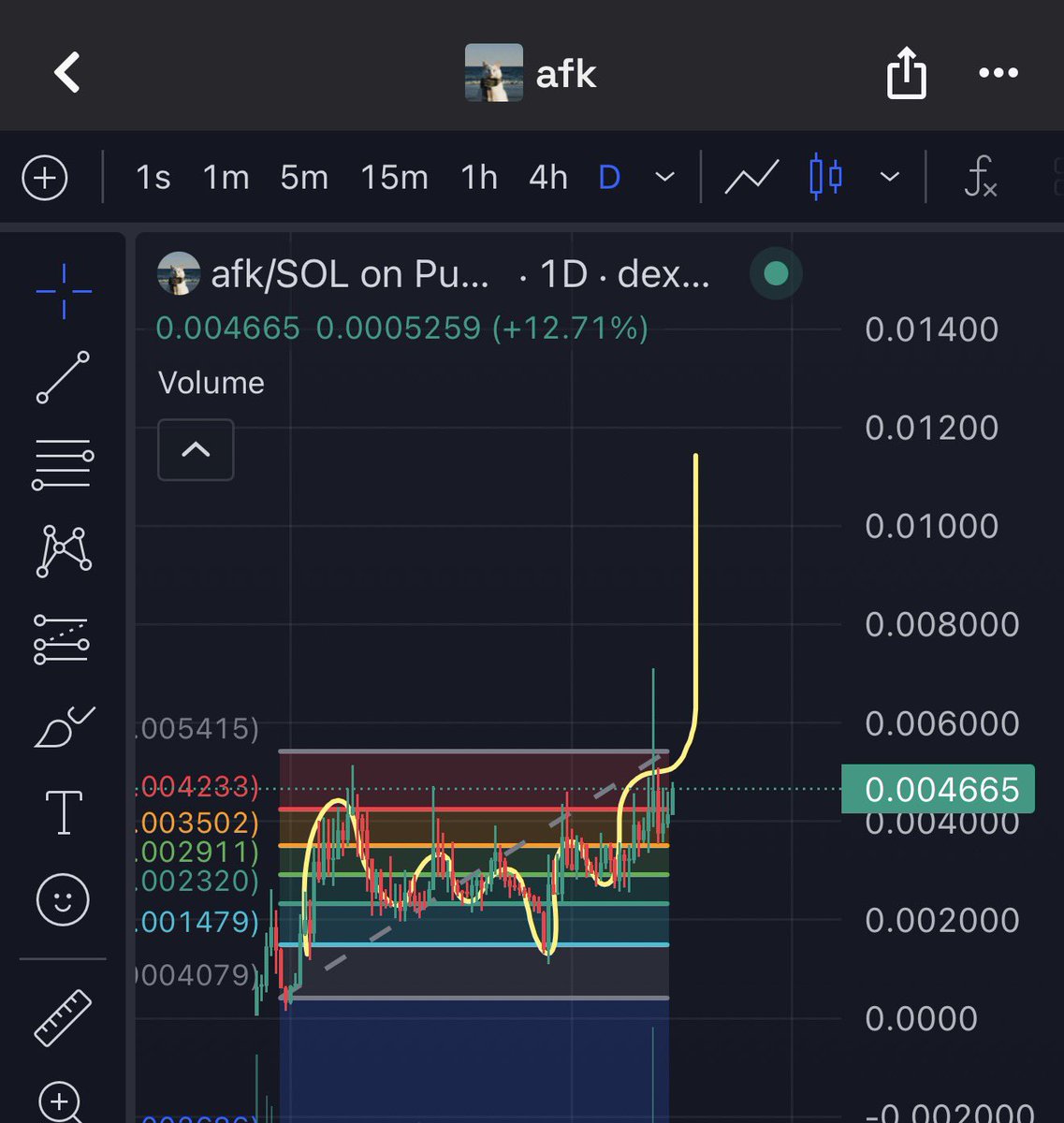Image resolution: width=1064 pixels, height=1123 pixels.
Task: Select the 1m timeframe
Action: (226, 177)
